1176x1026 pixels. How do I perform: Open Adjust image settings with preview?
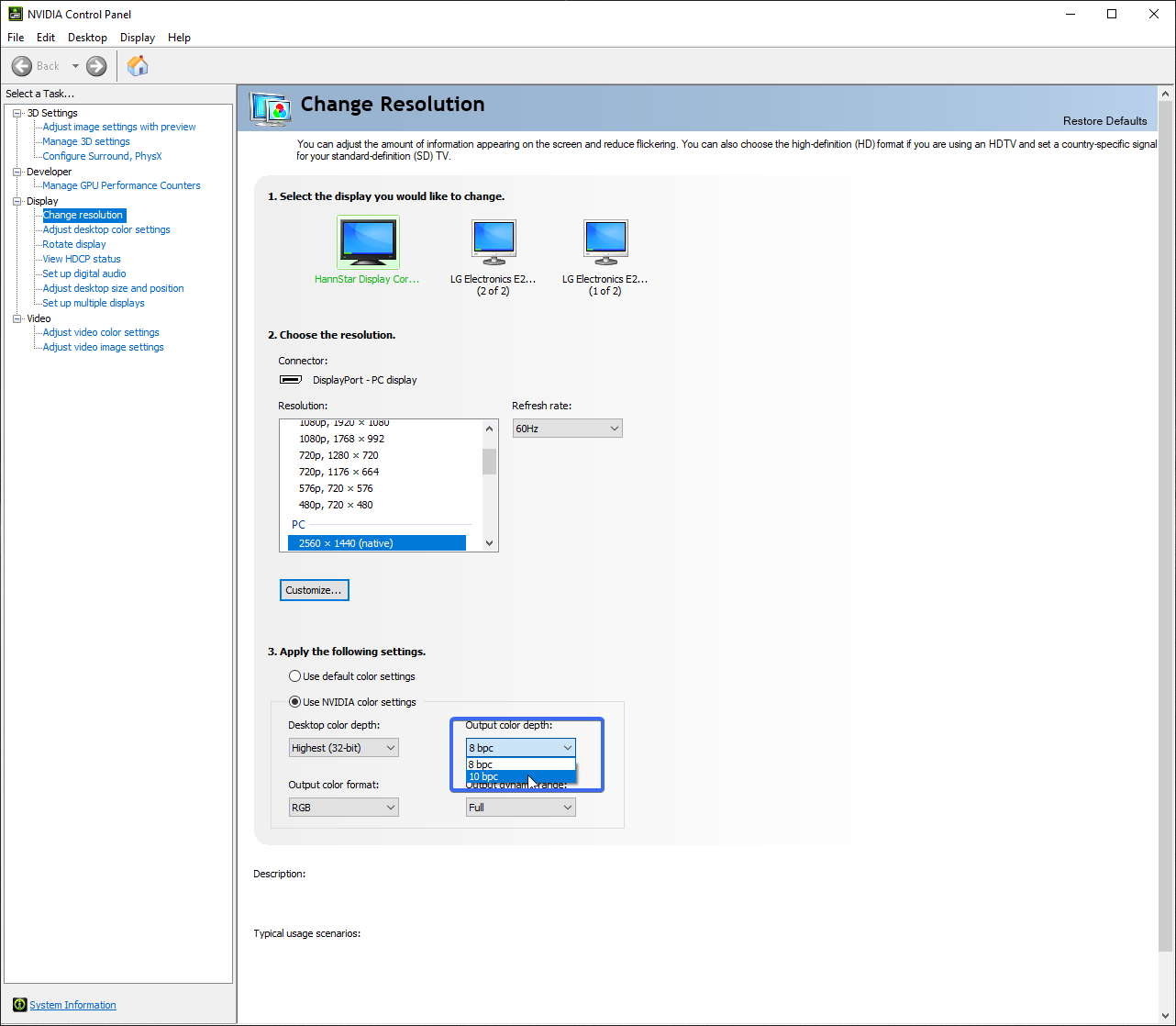119,127
